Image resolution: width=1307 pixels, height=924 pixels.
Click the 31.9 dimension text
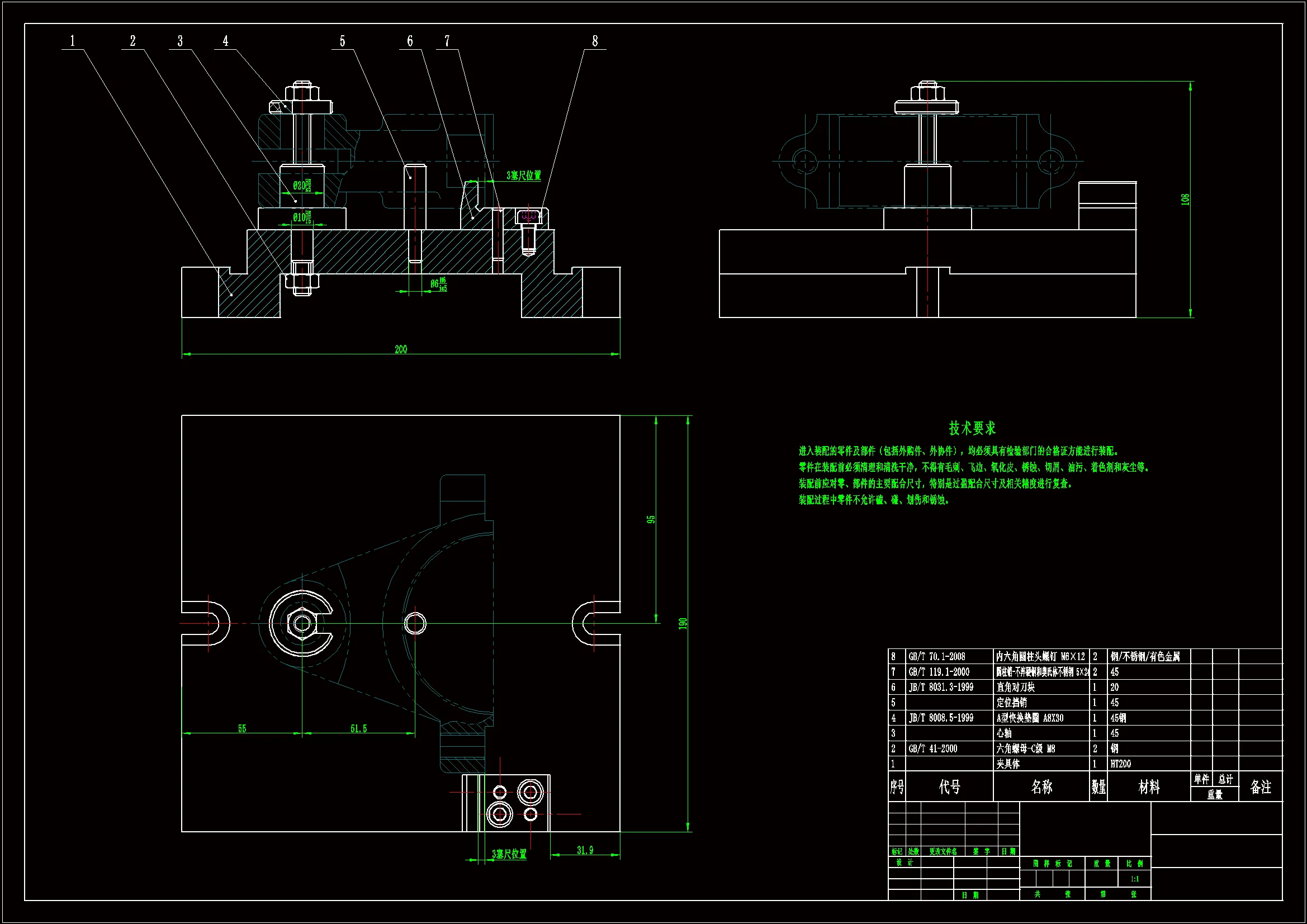585,850
